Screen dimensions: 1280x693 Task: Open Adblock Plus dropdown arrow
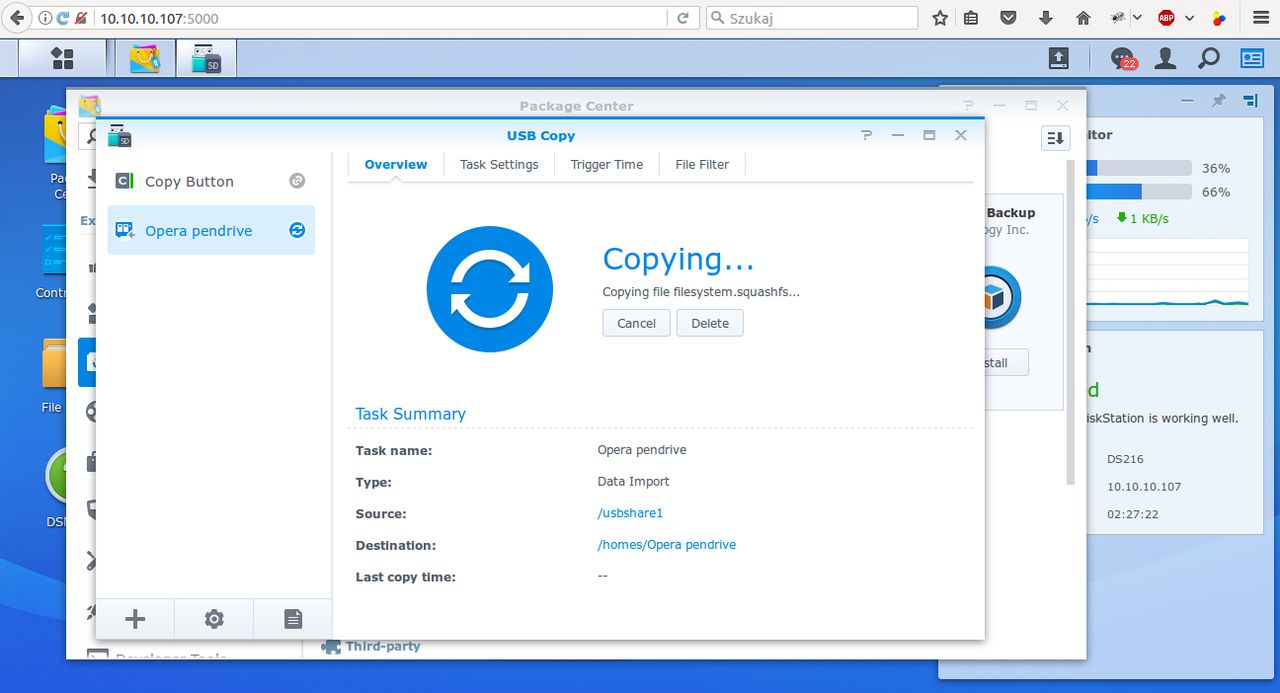point(1190,18)
